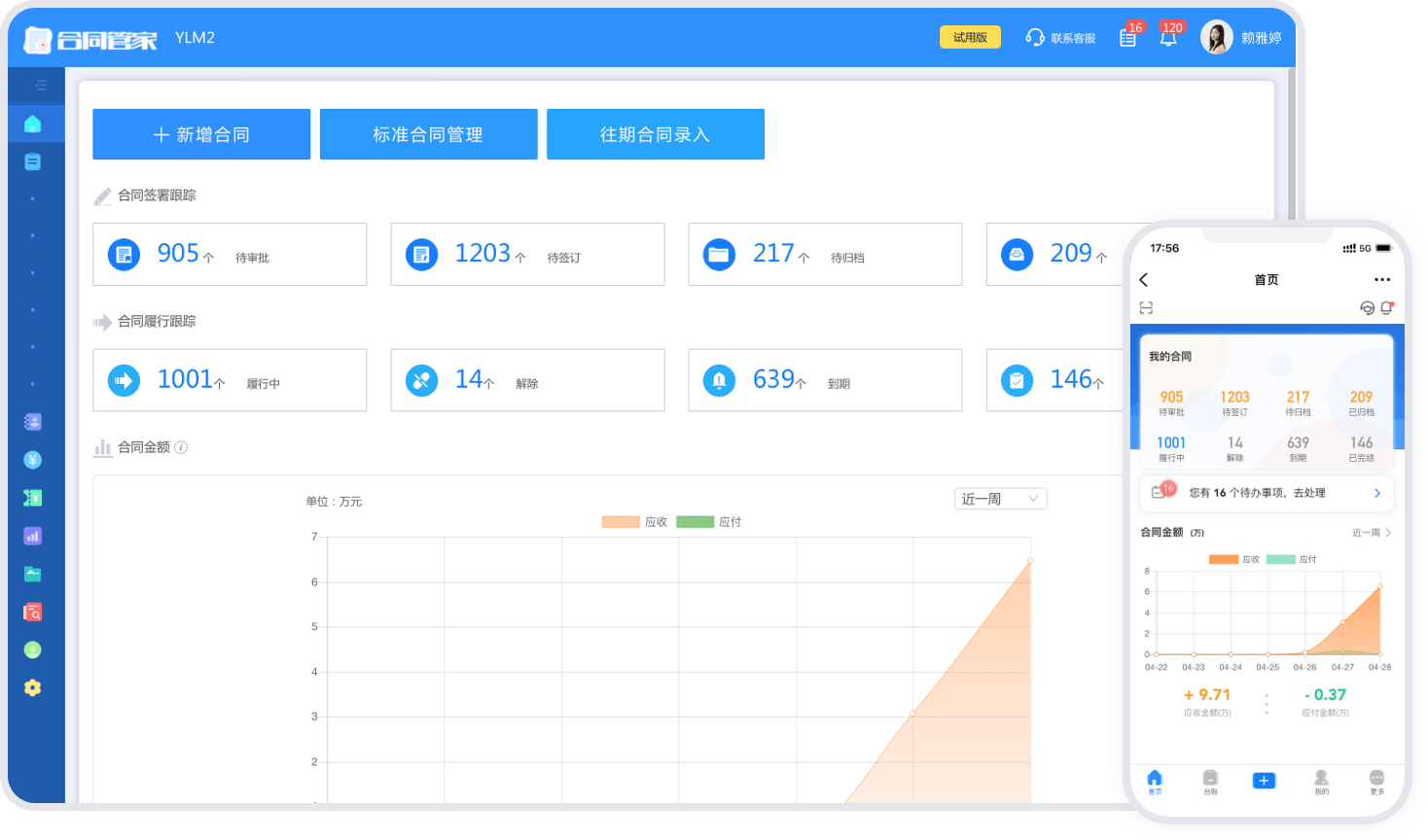1428x840 pixels.
Task: Toggle the green 应付 legend swatch on desktop chart
Action: 696,522
